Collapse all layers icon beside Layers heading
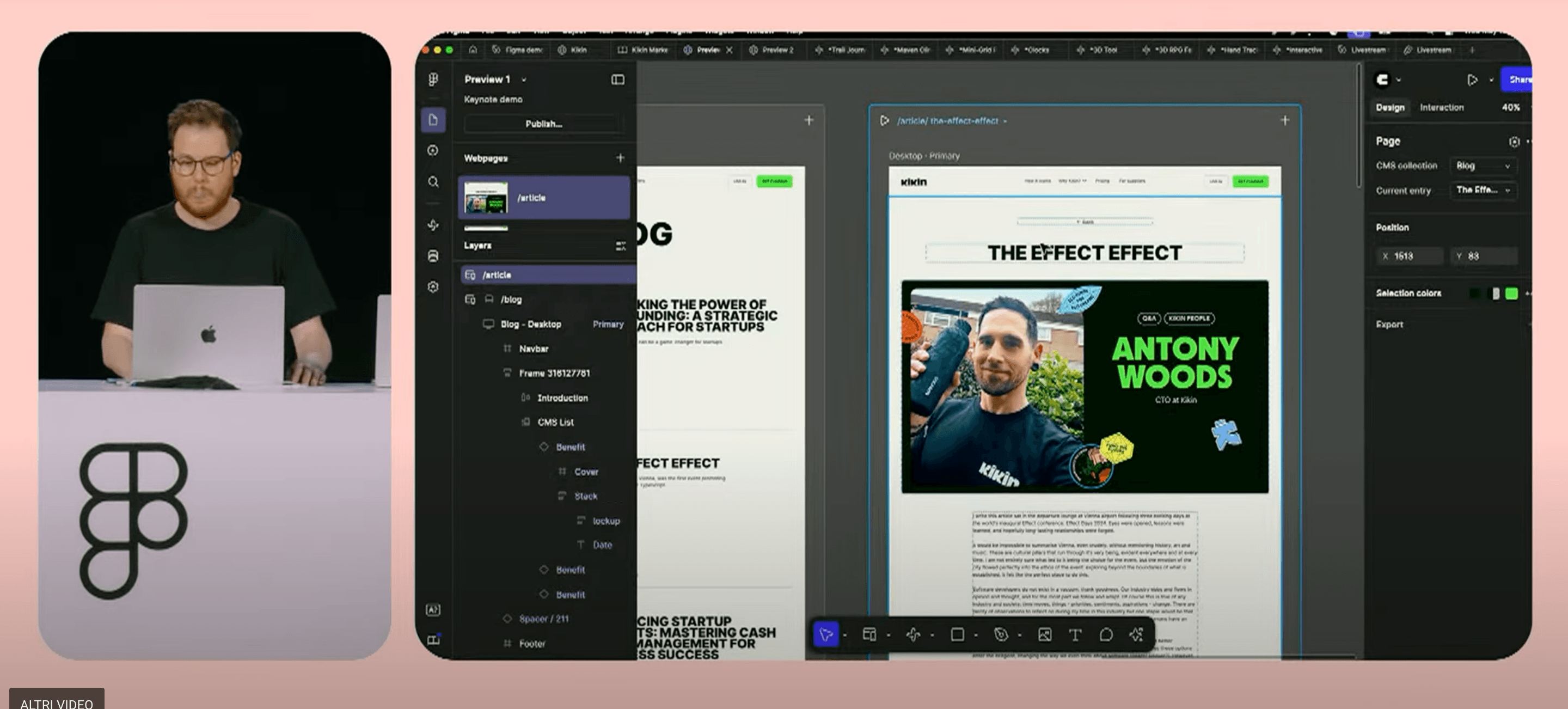 tap(621, 246)
